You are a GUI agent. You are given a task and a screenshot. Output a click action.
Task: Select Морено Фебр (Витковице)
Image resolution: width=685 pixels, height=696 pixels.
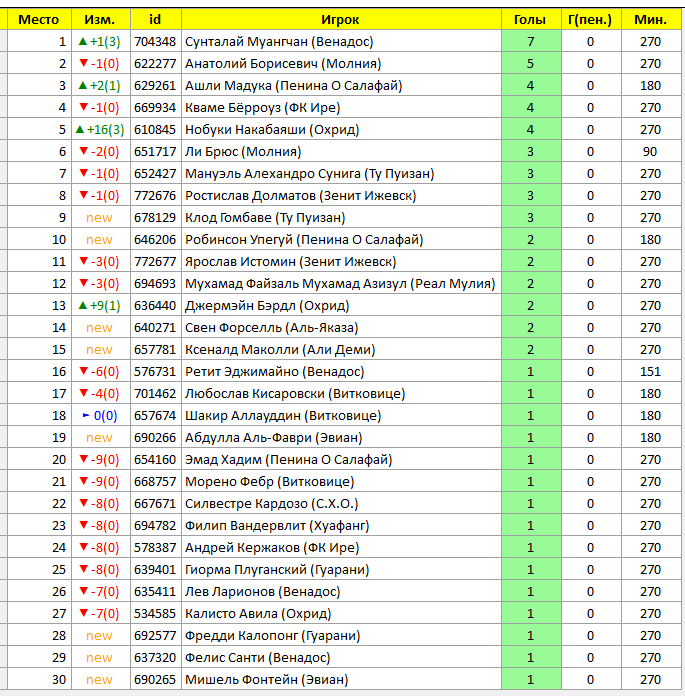point(341,482)
